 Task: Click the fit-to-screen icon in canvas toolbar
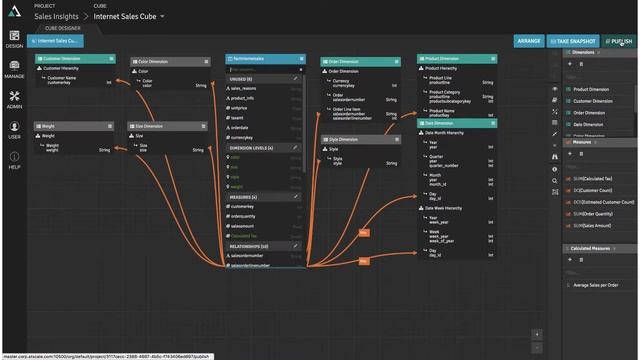[555, 192]
